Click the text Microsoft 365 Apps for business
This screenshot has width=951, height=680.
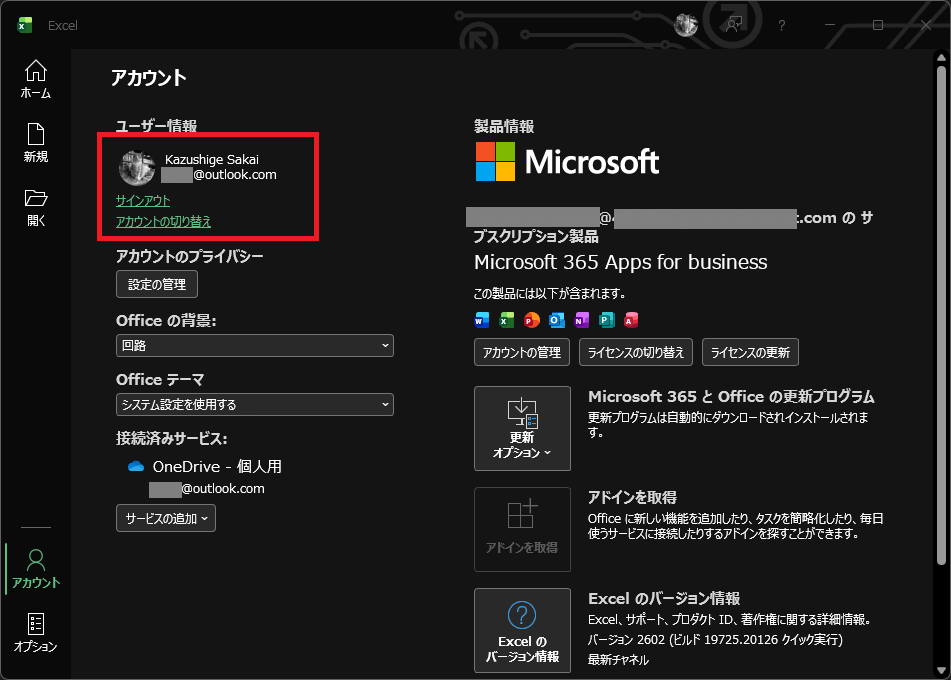620,262
